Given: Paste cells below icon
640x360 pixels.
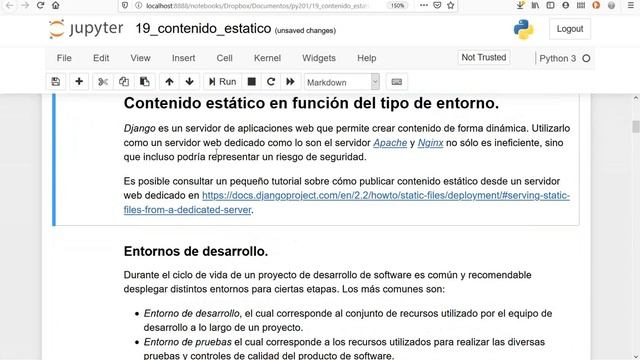Looking at the screenshot, I should [x=144, y=82].
